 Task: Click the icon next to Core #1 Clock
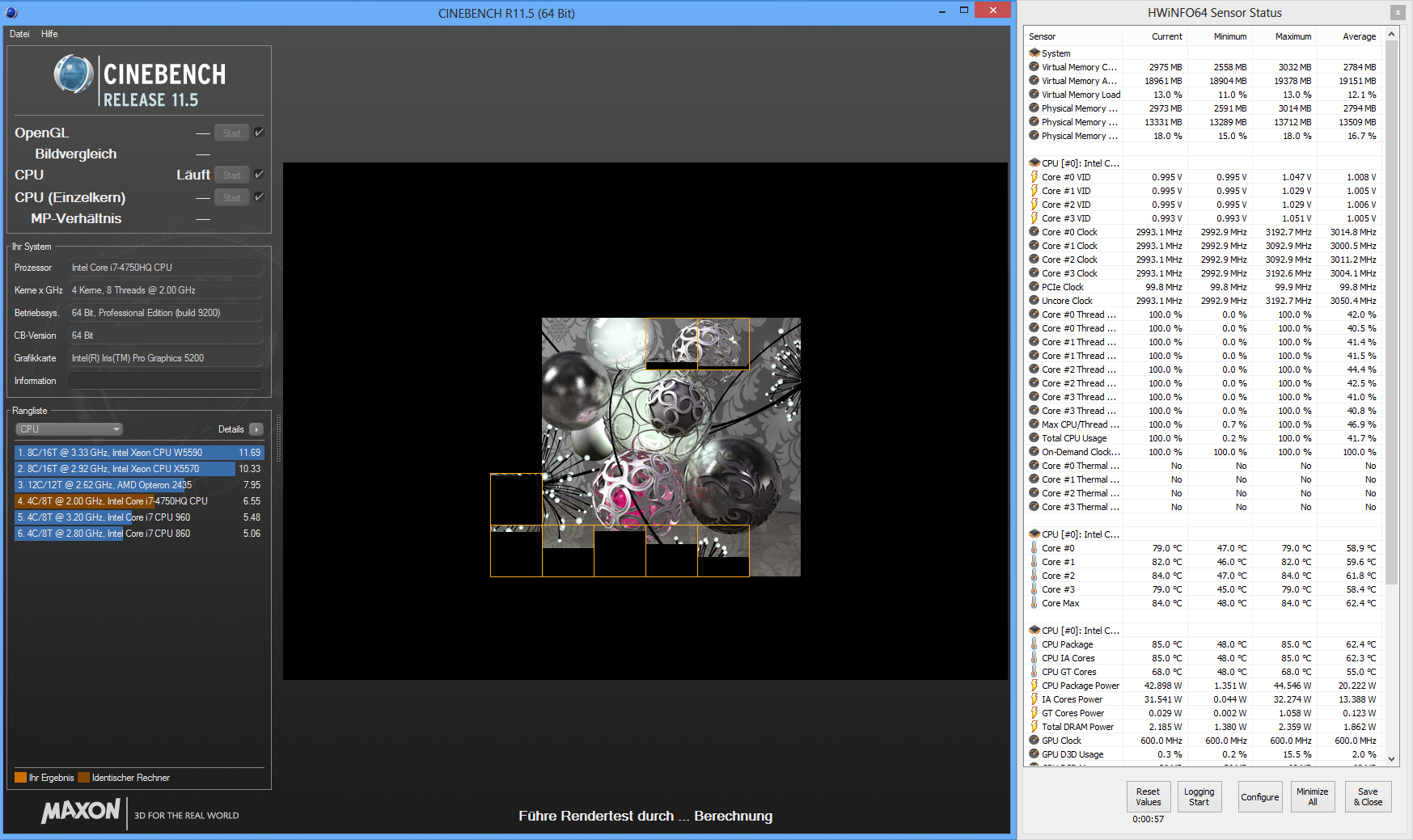click(1034, 246)
